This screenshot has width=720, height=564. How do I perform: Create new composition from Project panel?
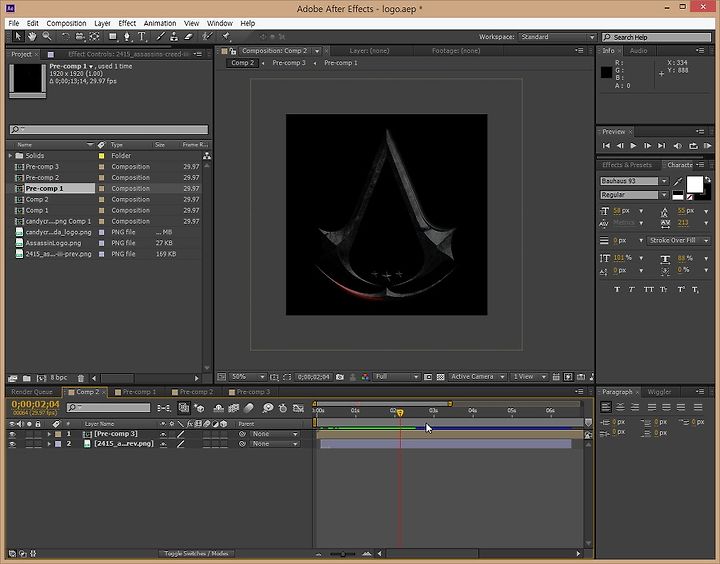[x=41, y=378]
